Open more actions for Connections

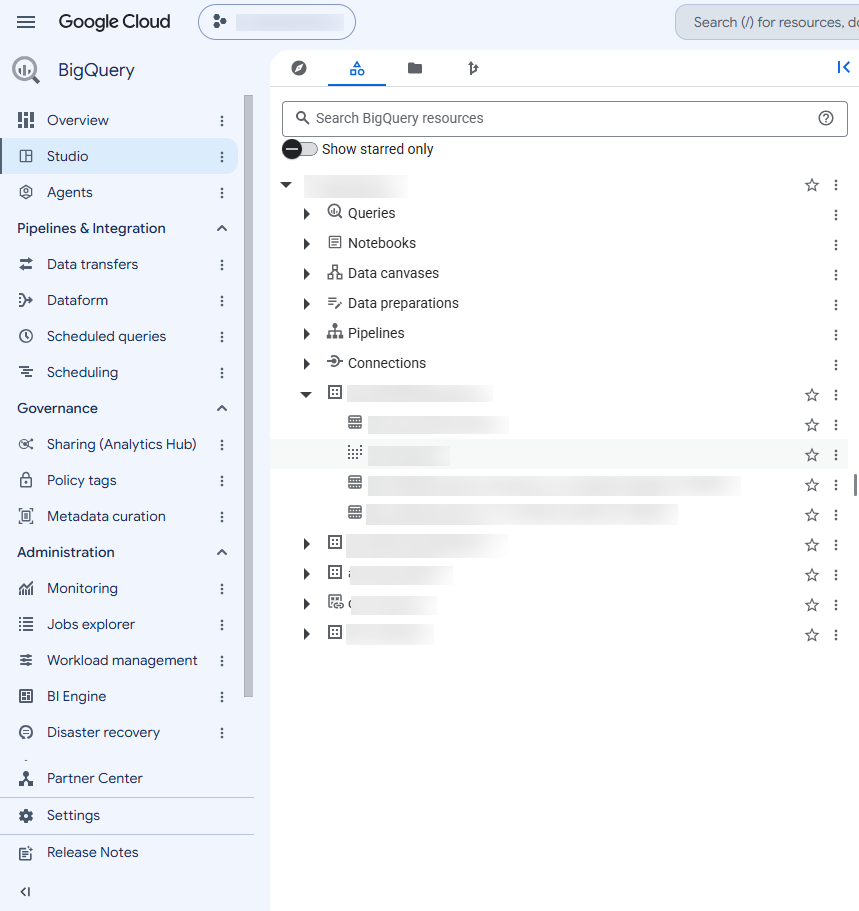836,365
